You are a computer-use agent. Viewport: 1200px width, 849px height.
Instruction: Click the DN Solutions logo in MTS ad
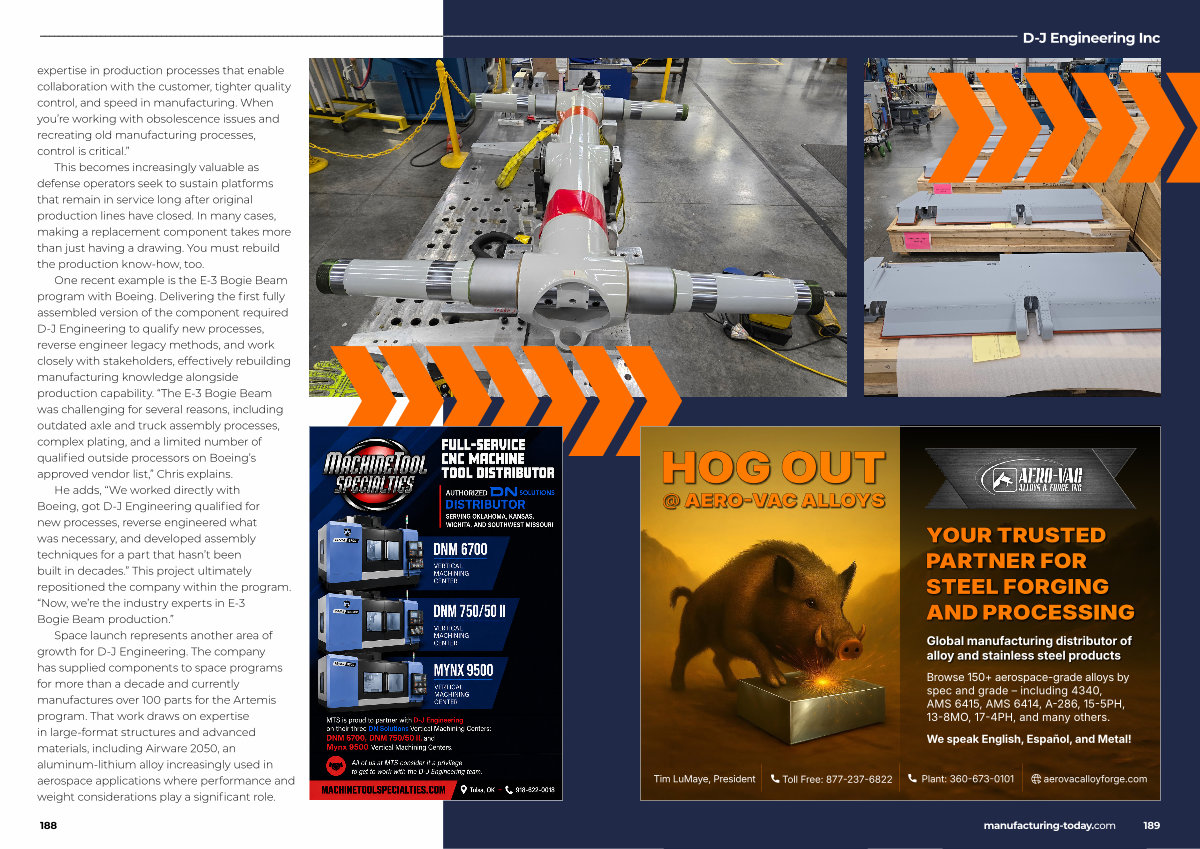tap(521, 493)
